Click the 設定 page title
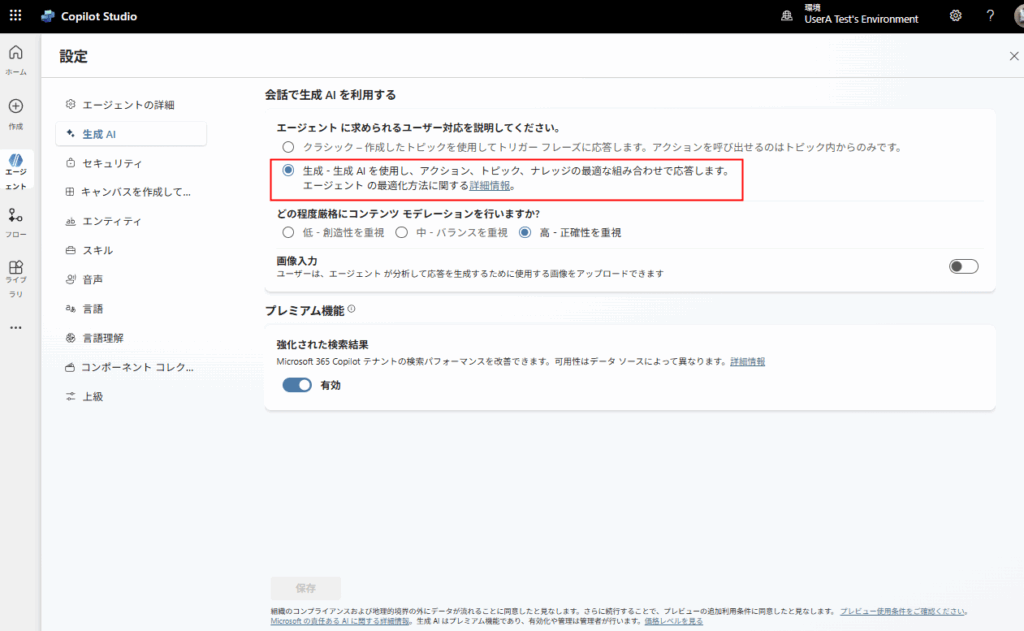Image resolution: width=1024 pixels, height=631 pixels. pyautogui.click(x=73, y=56)
